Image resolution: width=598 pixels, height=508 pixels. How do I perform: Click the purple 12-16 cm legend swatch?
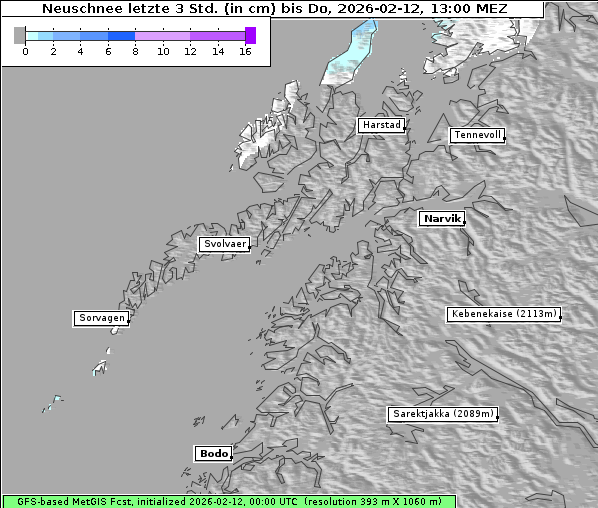click(218, 36)
